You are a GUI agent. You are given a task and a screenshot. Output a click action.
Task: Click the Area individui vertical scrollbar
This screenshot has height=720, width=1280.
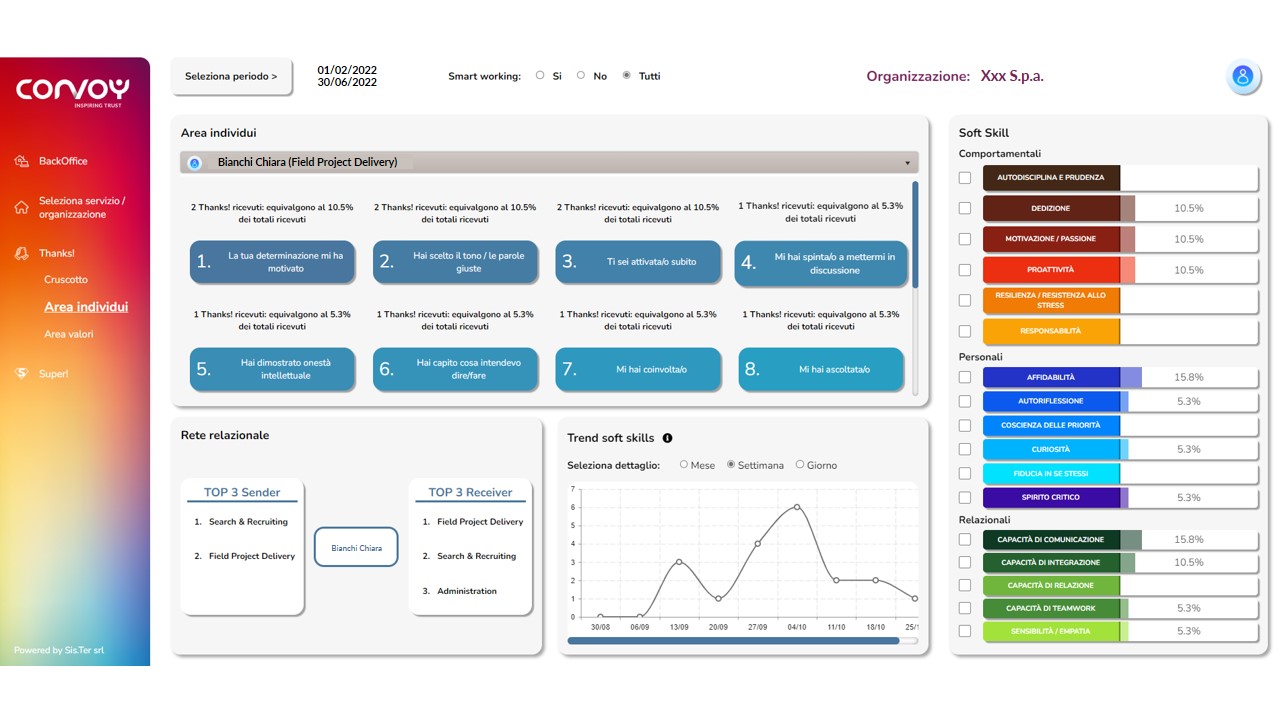pos(915,235)
